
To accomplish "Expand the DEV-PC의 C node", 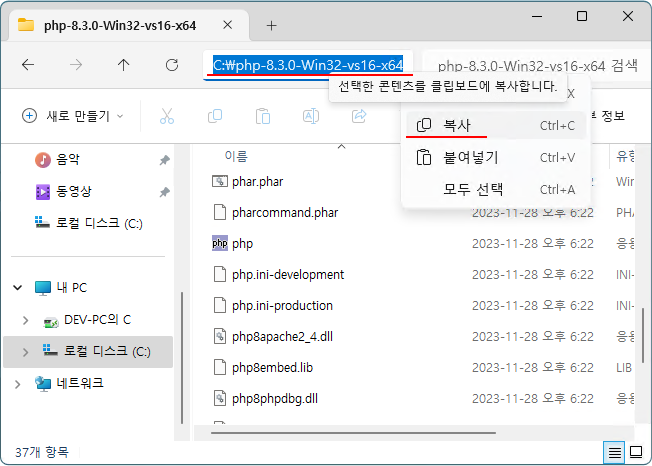I will (x=25, y=320).
